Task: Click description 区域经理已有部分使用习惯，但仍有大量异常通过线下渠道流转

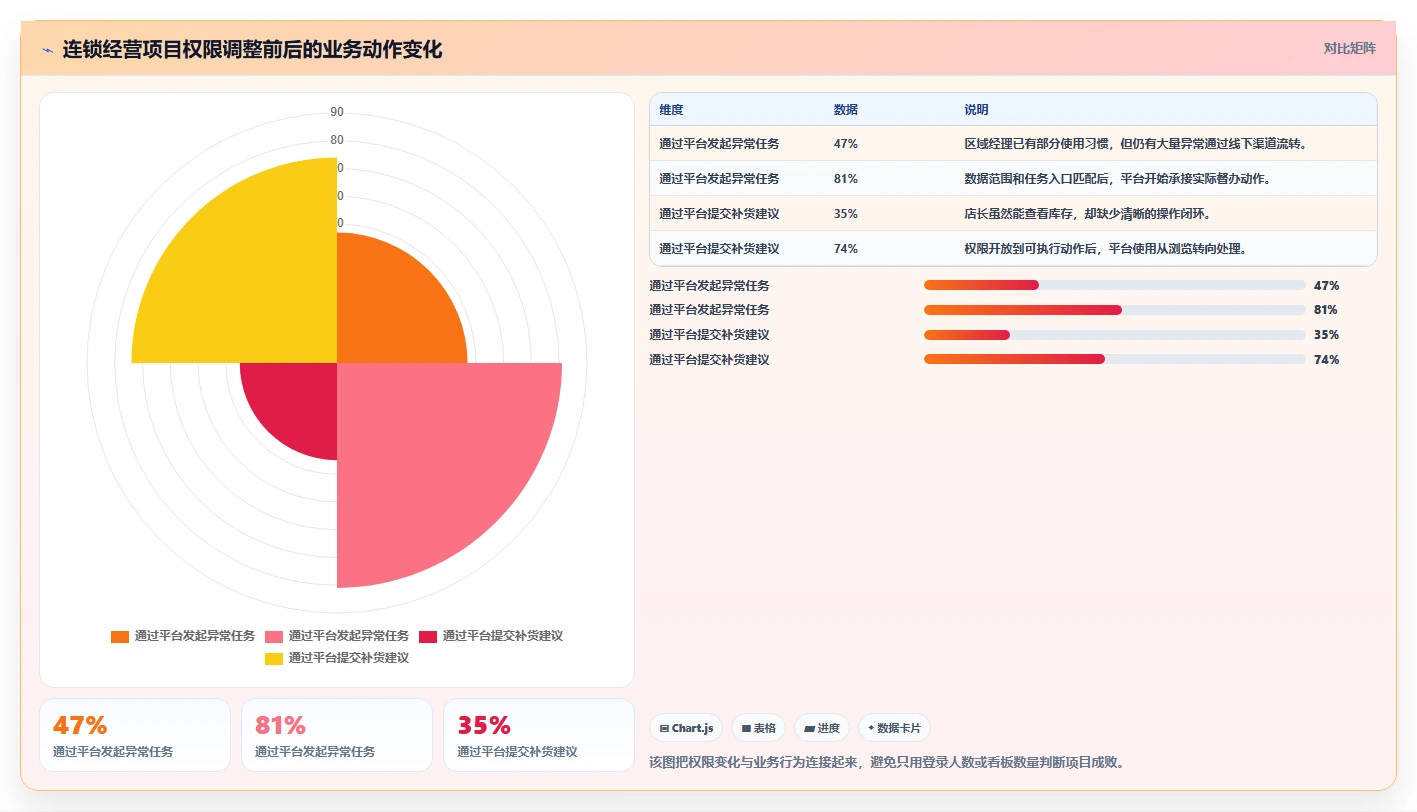Action: click(1136, 144)
